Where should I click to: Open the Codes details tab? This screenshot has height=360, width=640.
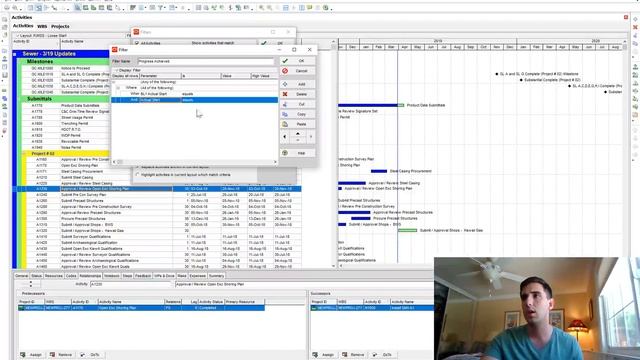pyautogui.click(x=71, y=276)
